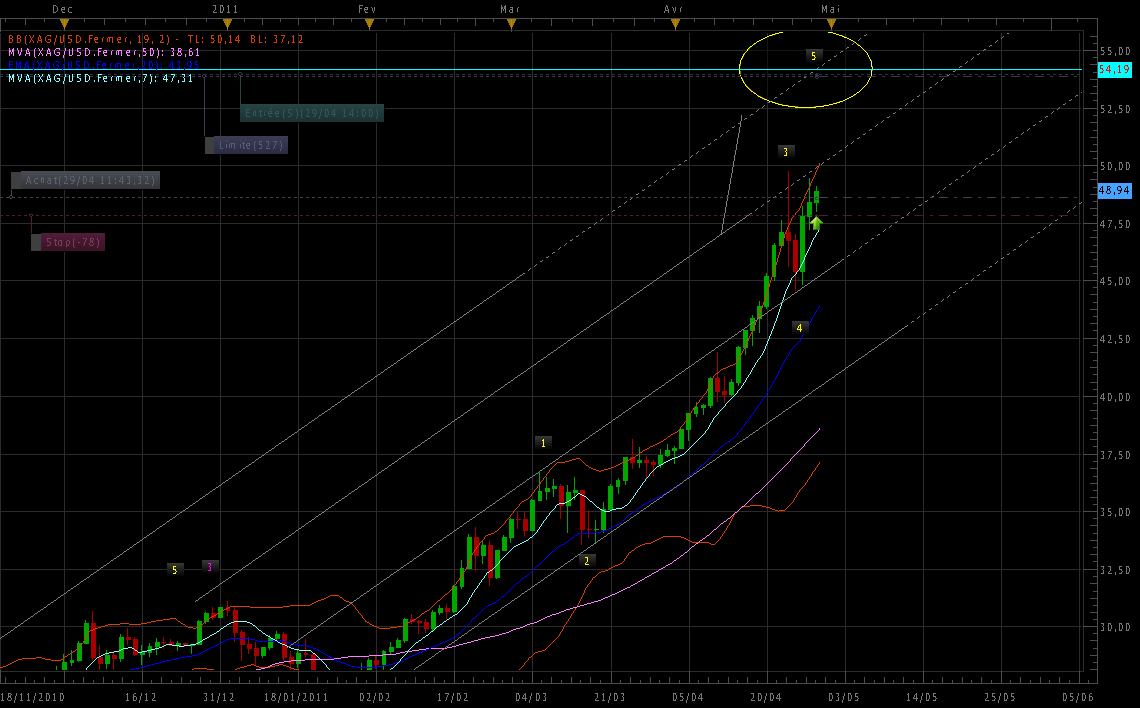Select the Entrée(5)(29/04 14:00) order label
Viewport: 1140px width, 708px height.
click(312, 113)
